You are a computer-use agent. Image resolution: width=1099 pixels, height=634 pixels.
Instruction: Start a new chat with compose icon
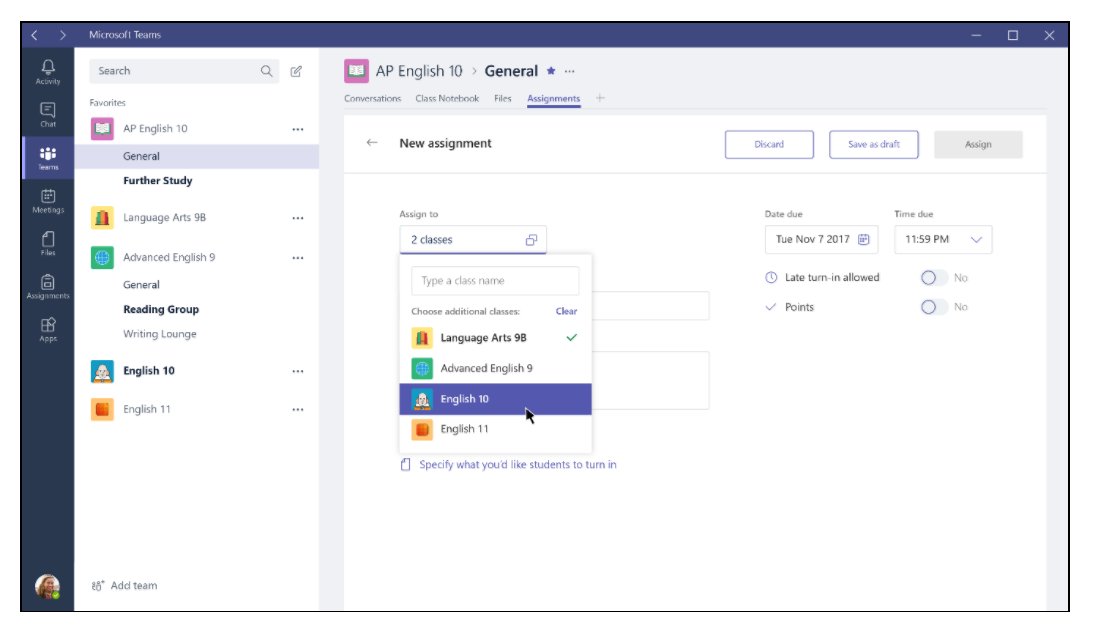coord(296,71)
